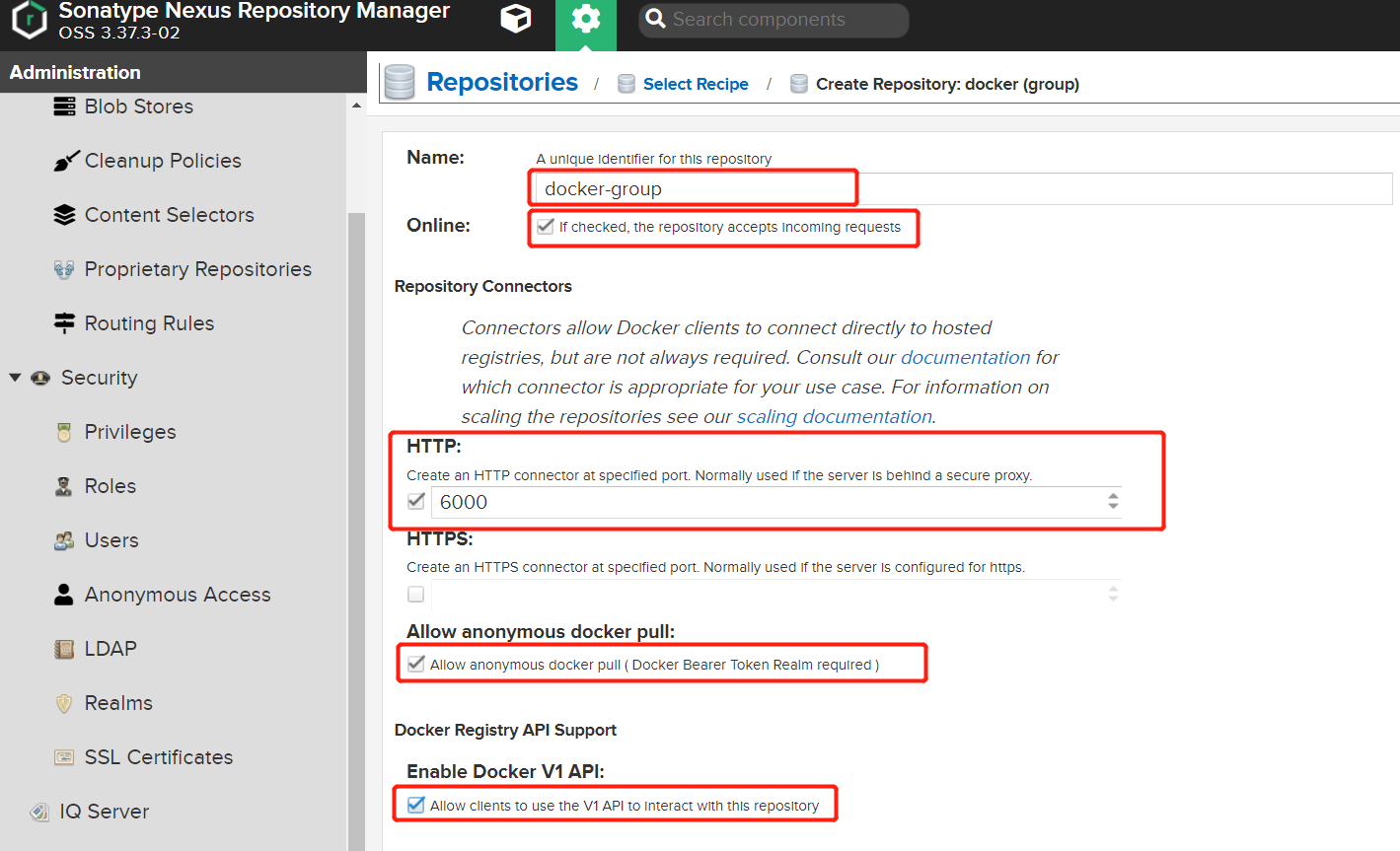Open the Administration gear icon
This screenshot has height=851, width=1400.
pos(586,19)
